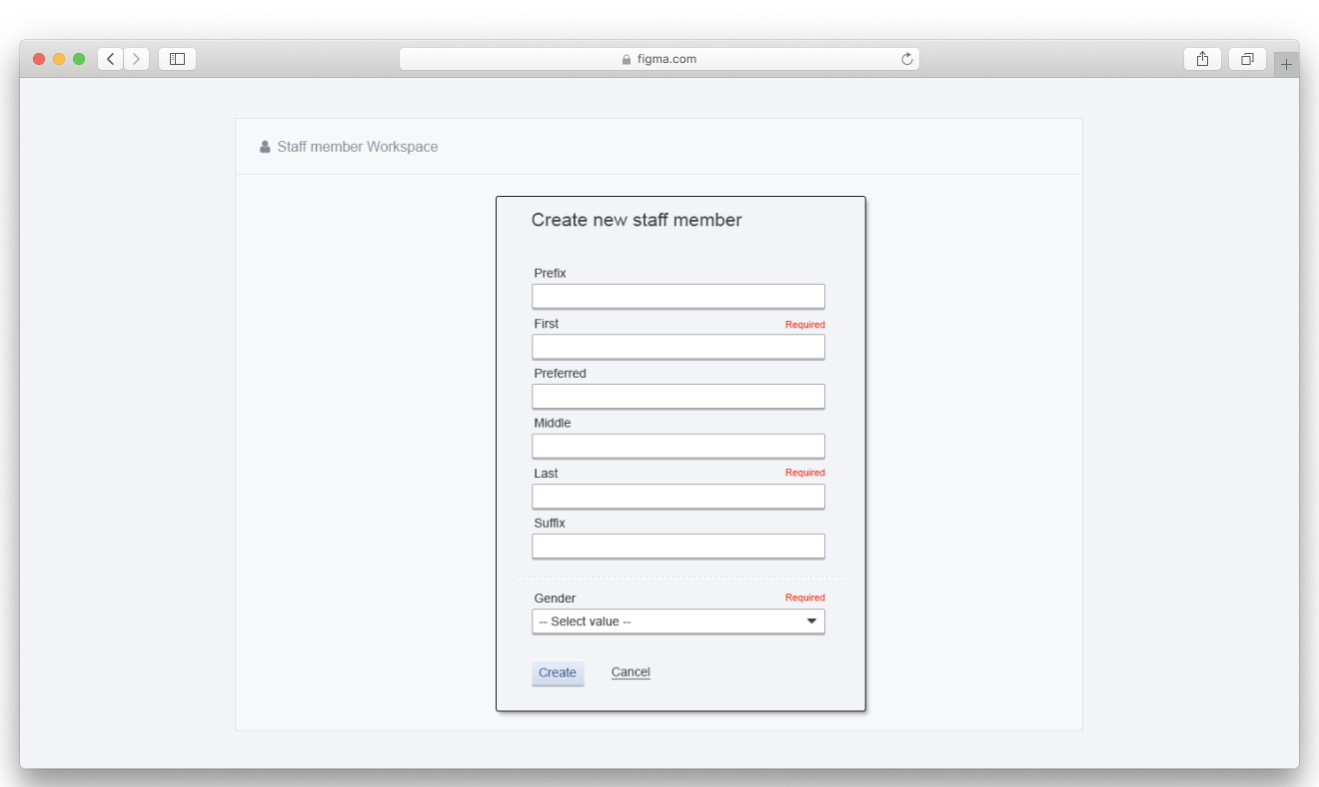Screen dimensions: 1319x787
Task: Click the Suffix field label
Action: coord(550,523)
